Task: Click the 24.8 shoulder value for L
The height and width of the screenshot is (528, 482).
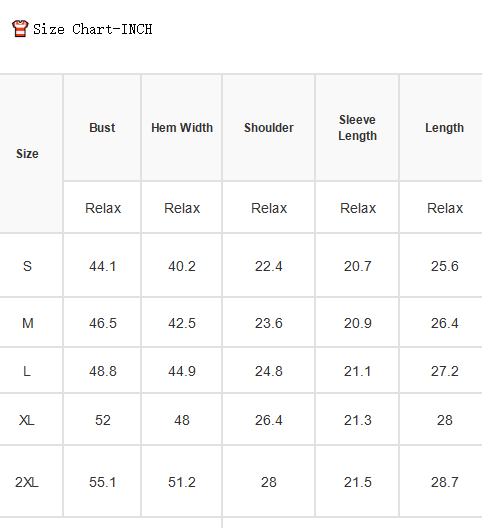Action: [269, 371]
